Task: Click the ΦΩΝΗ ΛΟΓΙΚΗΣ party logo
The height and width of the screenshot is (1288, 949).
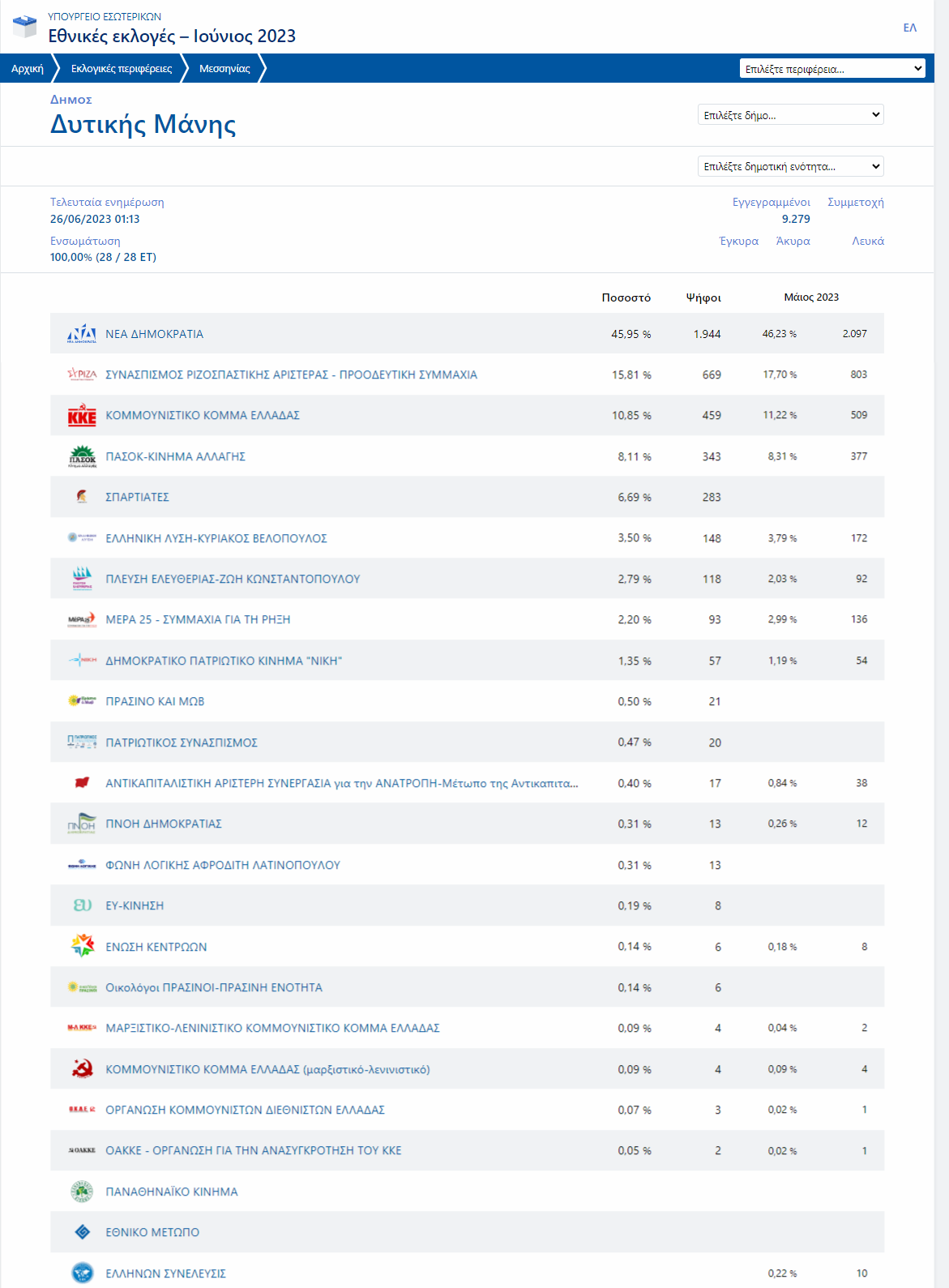Action: 82,865
